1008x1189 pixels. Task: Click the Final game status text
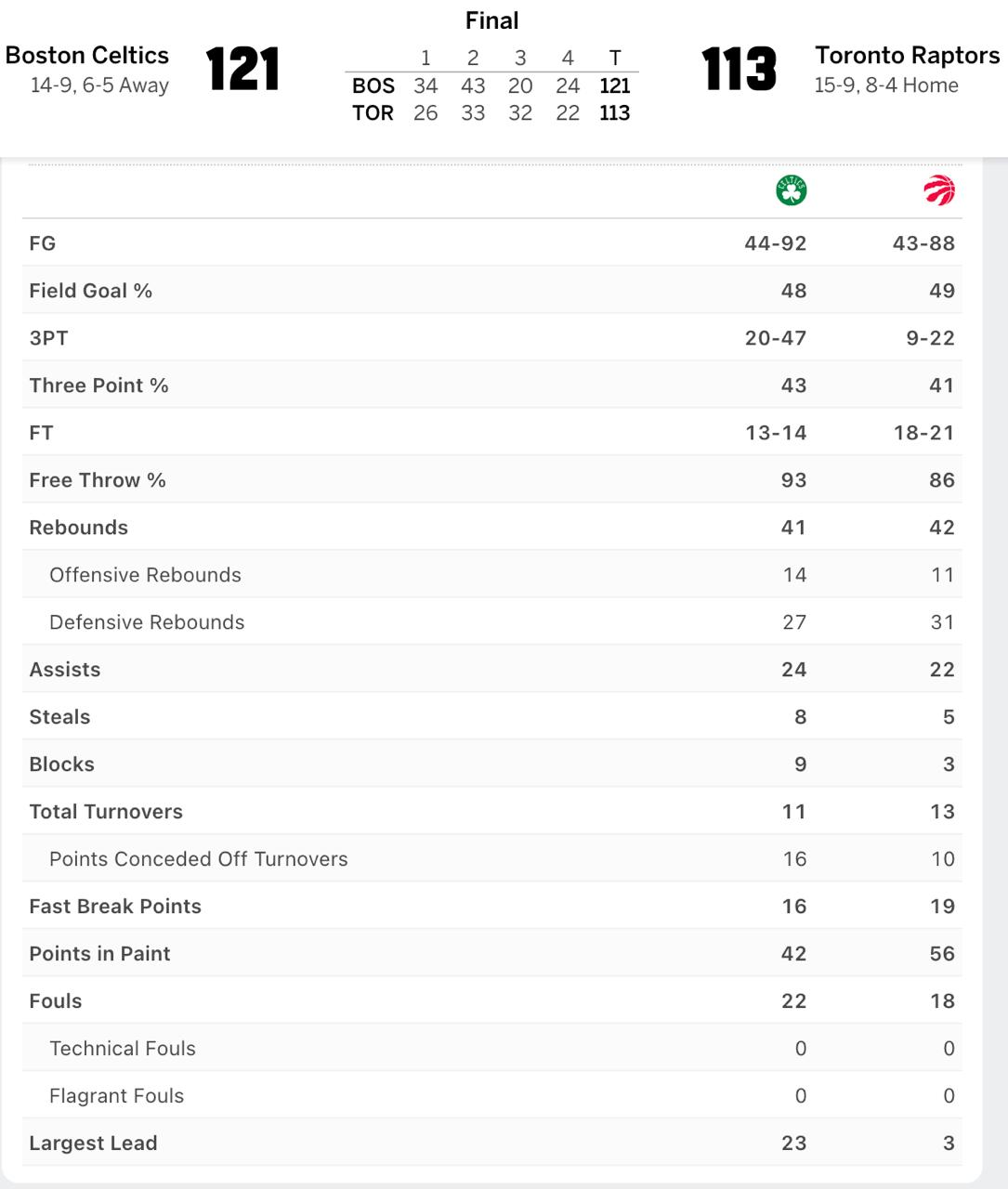(x=491, y=20)
